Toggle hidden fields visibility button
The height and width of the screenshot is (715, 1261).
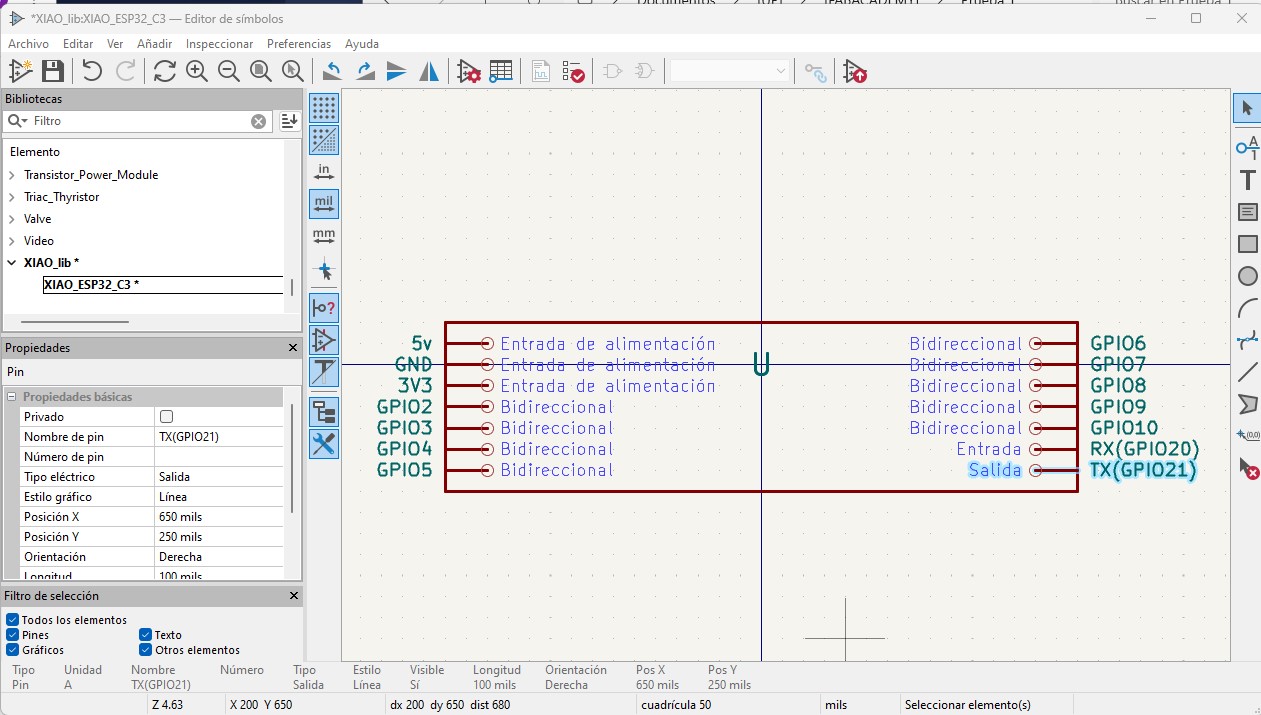point(324,372)
